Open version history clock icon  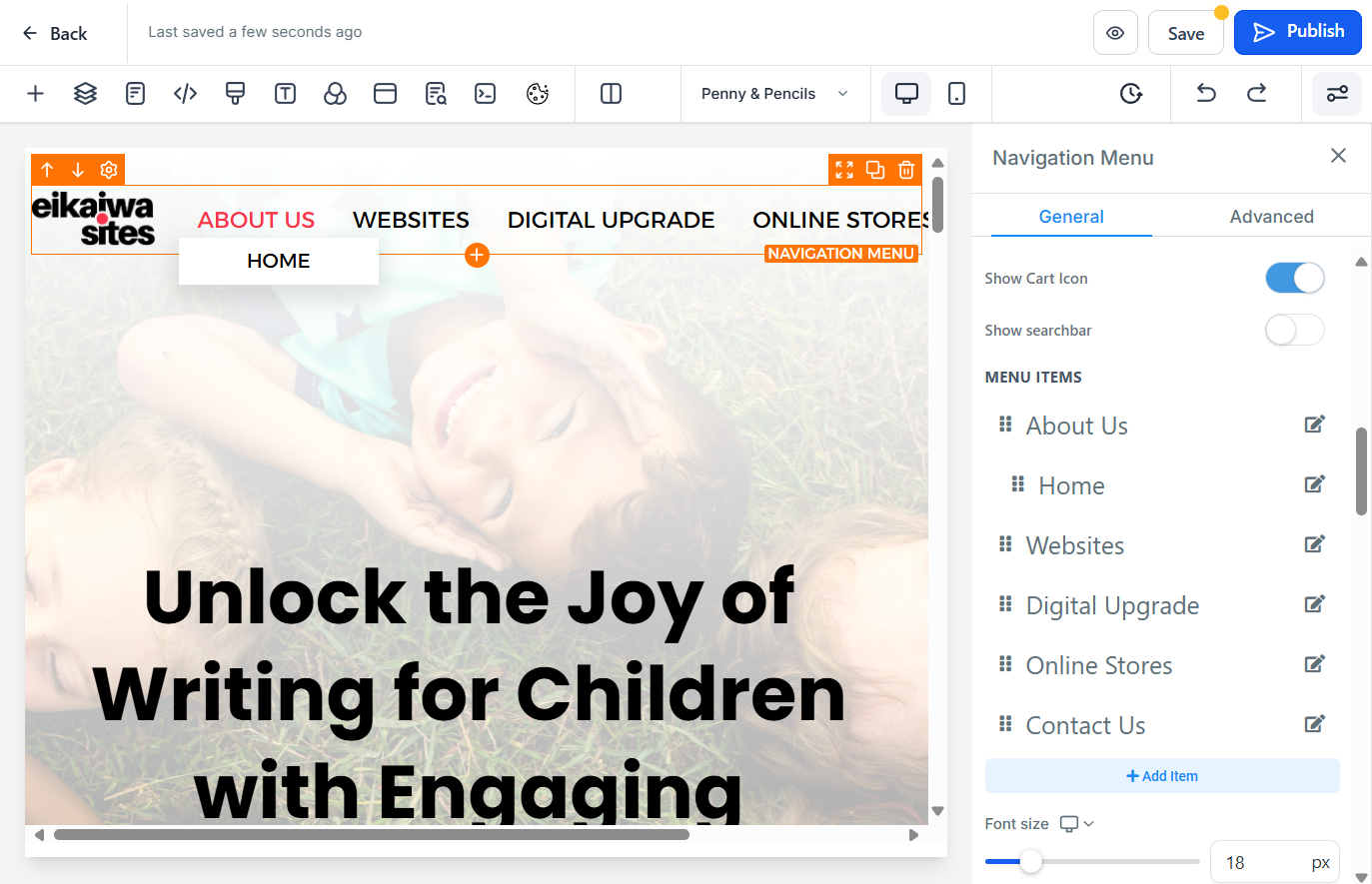(x=1131, y=94)
